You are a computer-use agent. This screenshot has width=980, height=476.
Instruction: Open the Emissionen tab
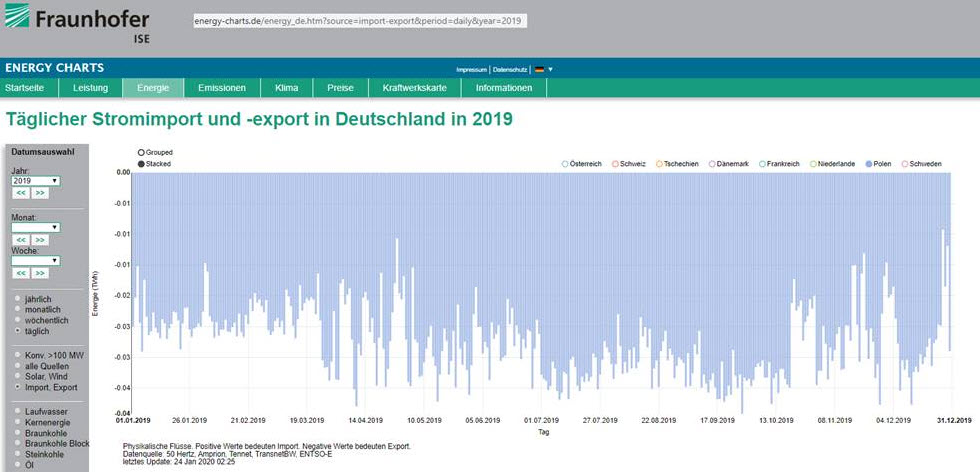click(221, 88)
